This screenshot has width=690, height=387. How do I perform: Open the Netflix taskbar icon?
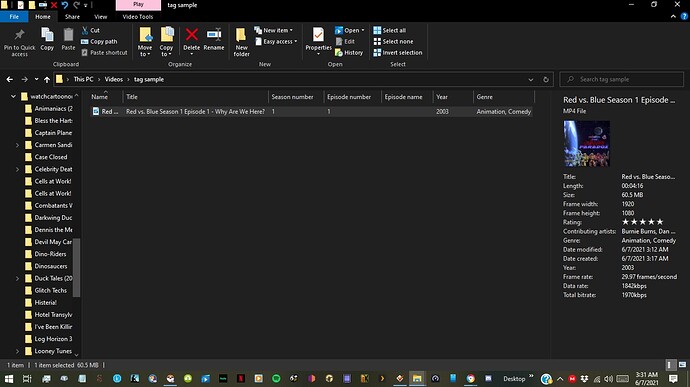pyautogui.click(x=241, y=379)
